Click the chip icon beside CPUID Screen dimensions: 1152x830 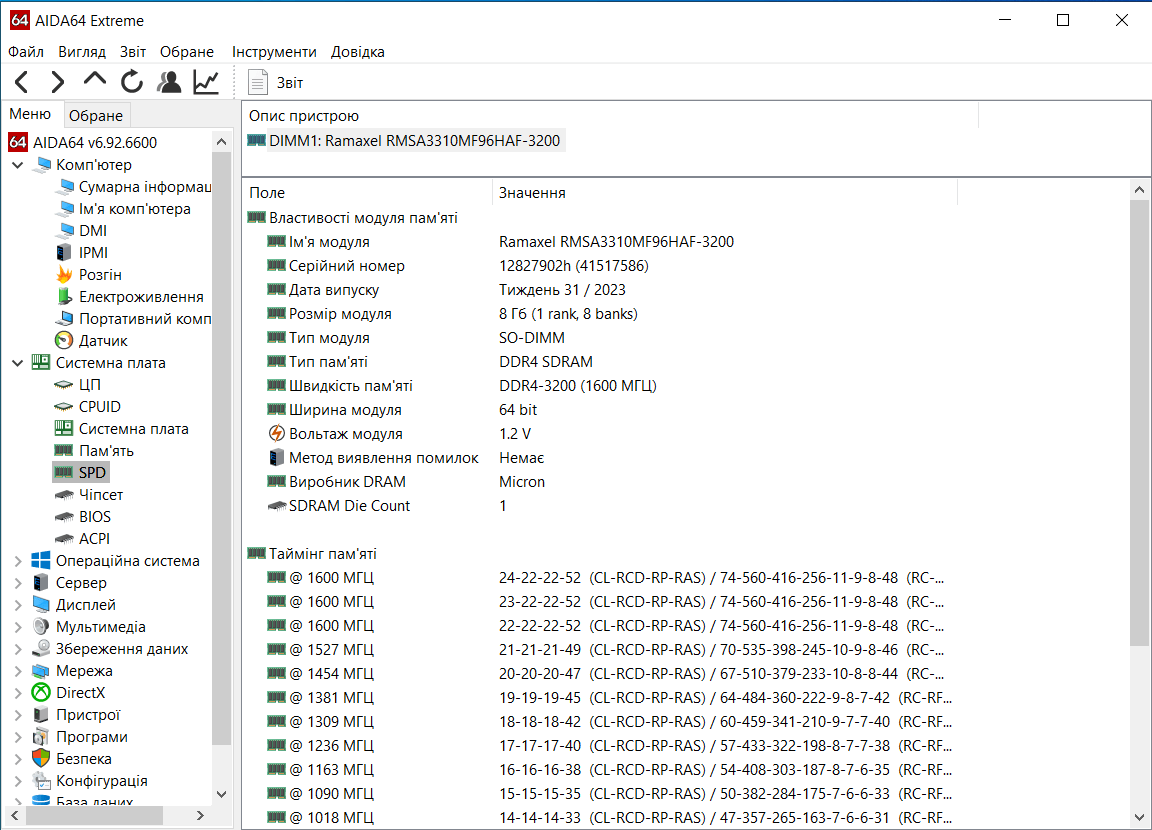pyautogui.click(x=64, y=407)
